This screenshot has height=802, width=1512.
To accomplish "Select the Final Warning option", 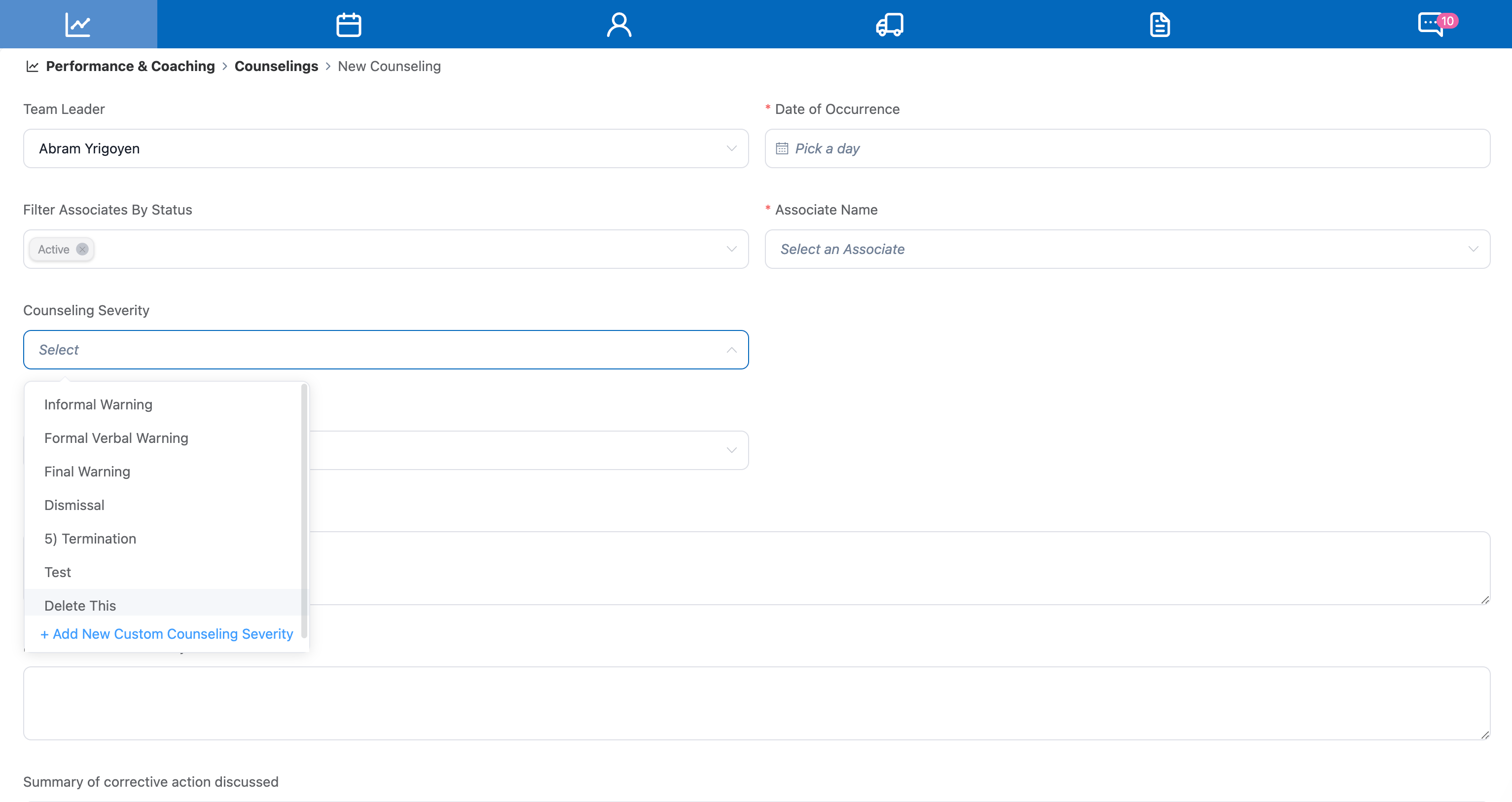I will [87, 472].
